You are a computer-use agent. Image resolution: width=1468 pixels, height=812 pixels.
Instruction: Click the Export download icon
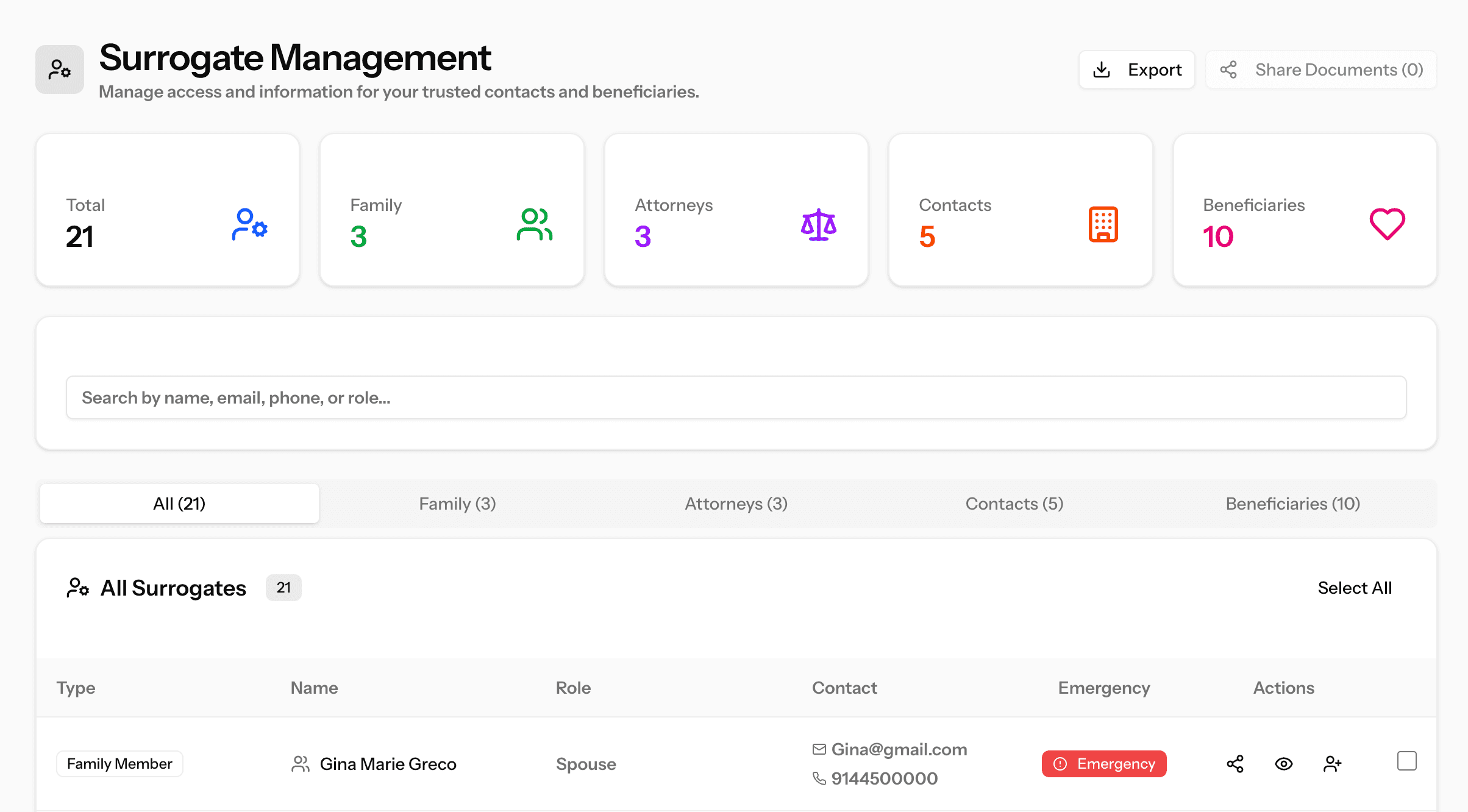click(x=1102, y=69)
